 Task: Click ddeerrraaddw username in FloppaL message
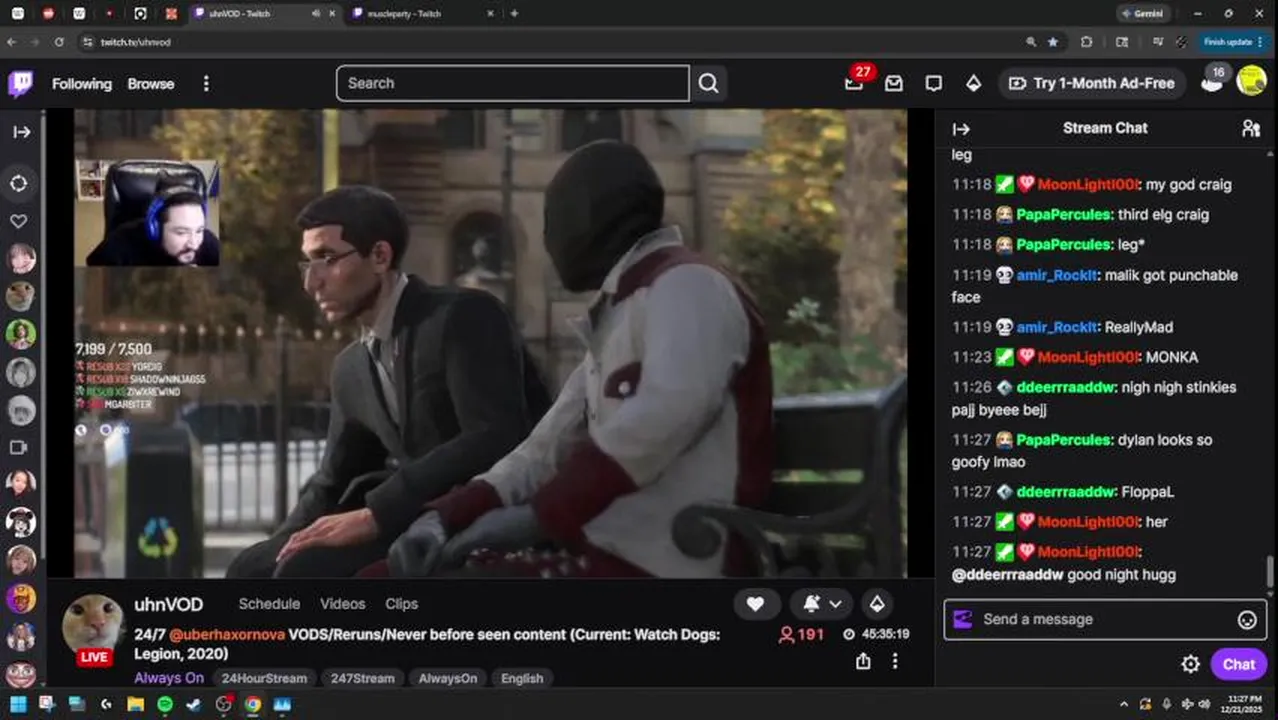tap(1066, 492)
